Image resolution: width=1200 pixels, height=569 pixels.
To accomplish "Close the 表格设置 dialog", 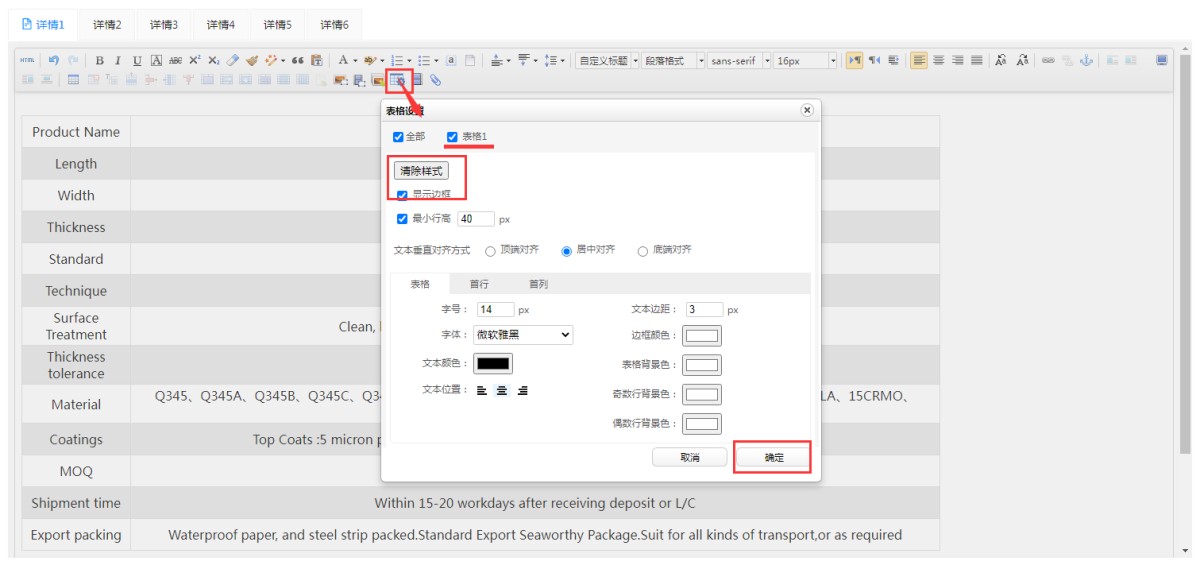I will pyautogui.click(x=807, y=110).
